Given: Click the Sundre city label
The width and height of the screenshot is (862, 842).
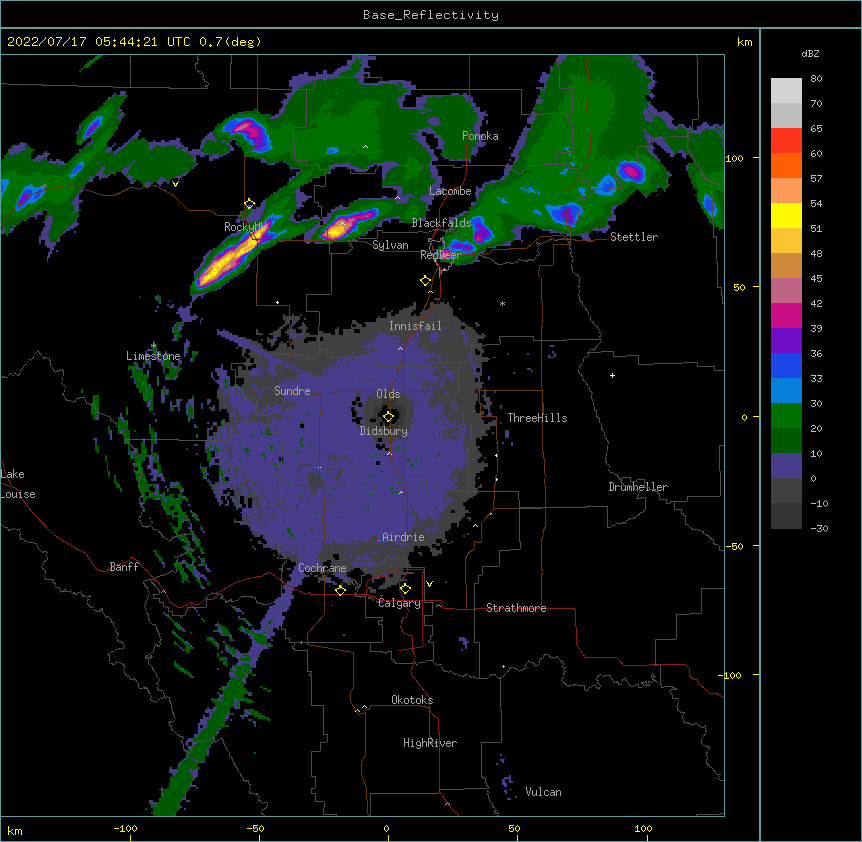Looking at the screenshot, I should pos(292,391).
